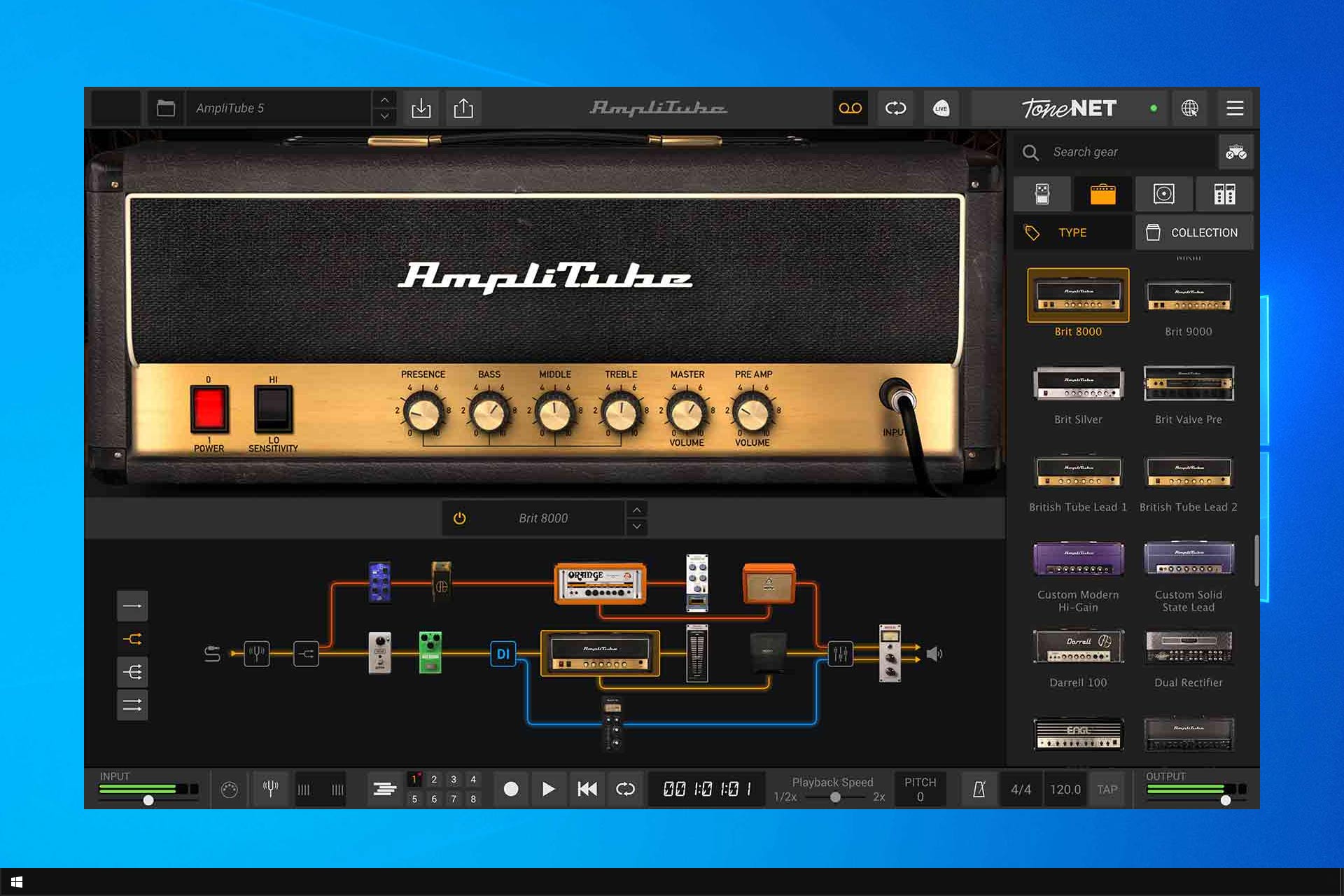Screen dimensions: 1344x896
Task: Click the Record button
Action: pos(511,790)
